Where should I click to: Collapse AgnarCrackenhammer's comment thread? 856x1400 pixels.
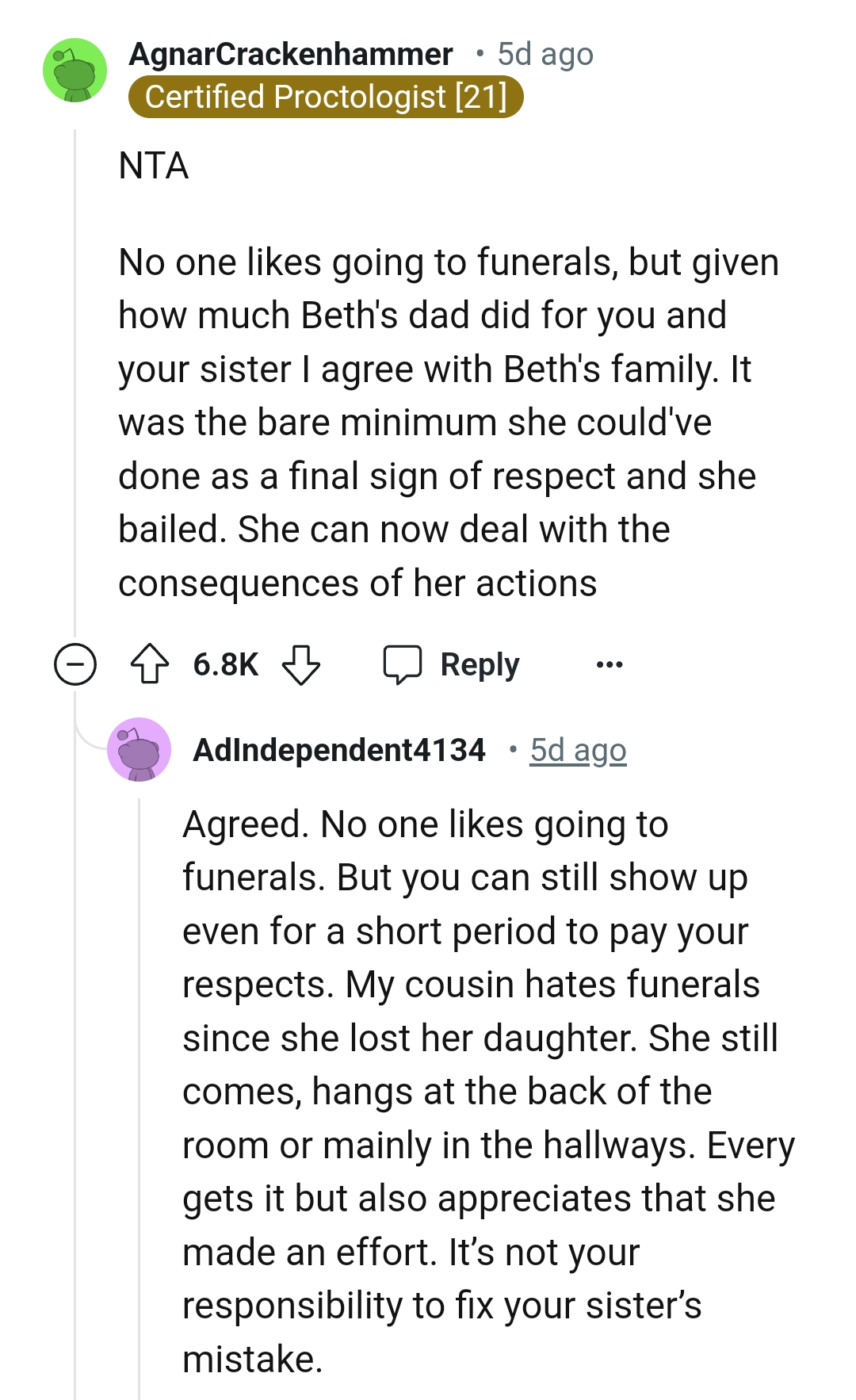(75, 666)
